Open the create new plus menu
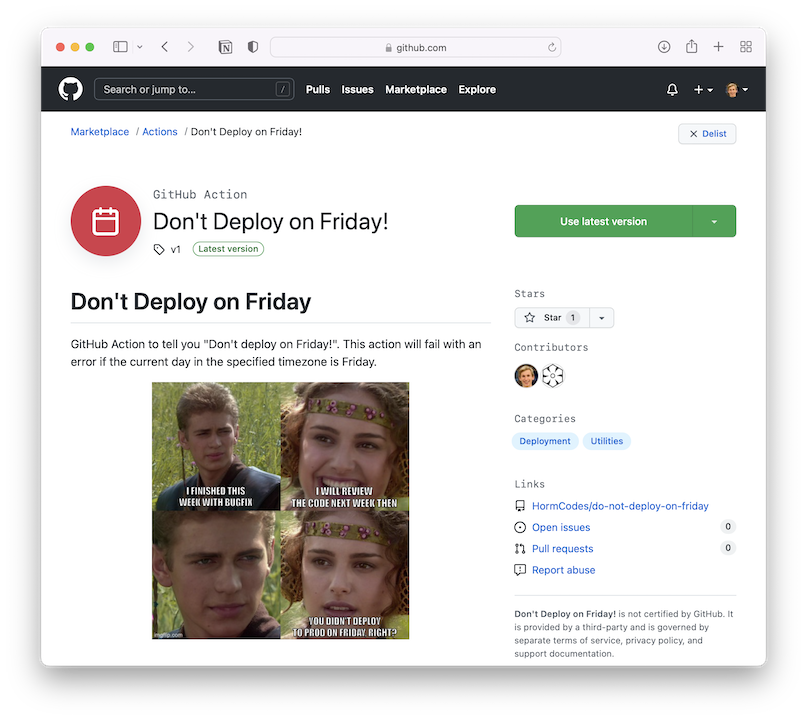Screen dimensions: 807x720 coord(703,90)
